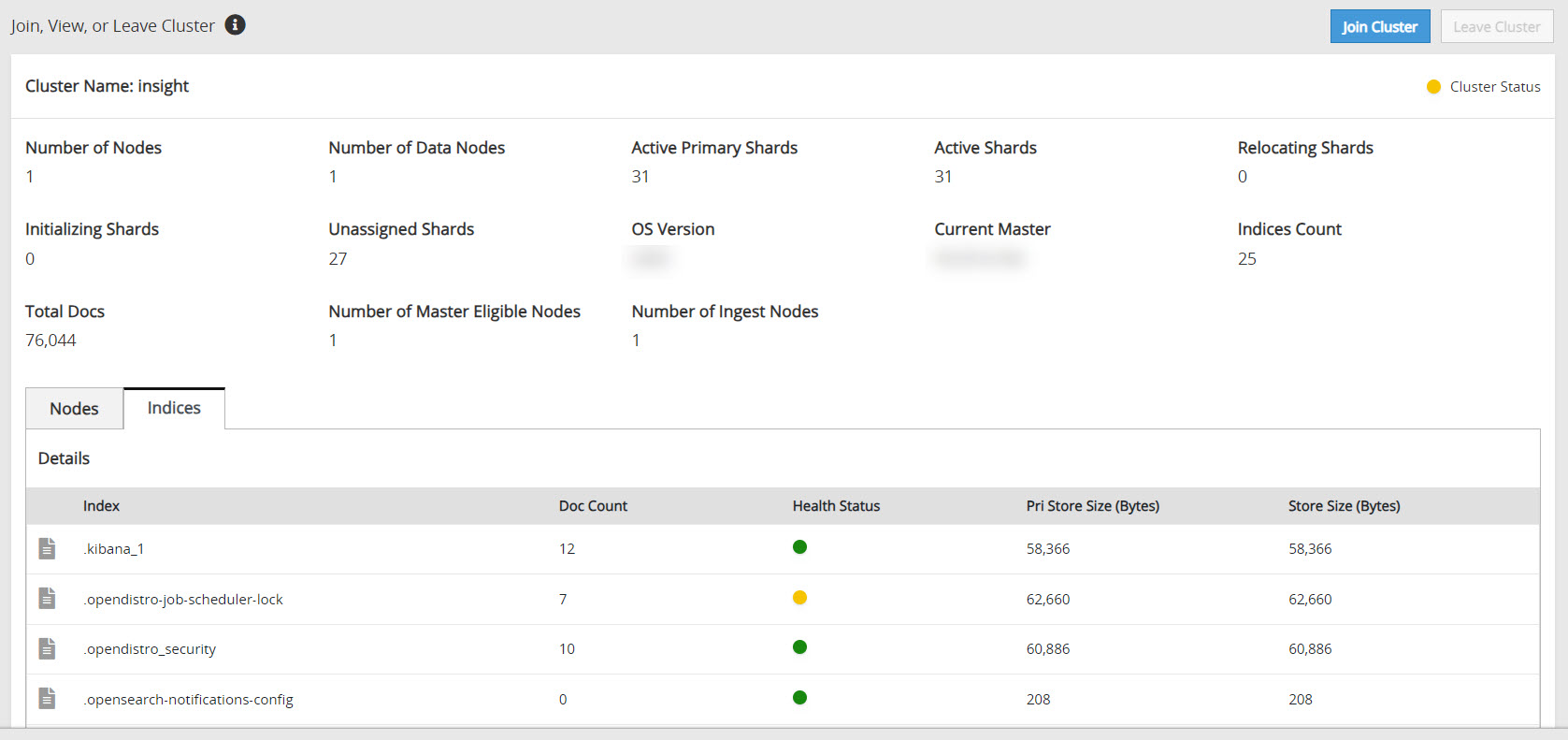Screen dimensions: 1568x740
Task: Click yellow health dot for job-scheduler-lock
Action: point(799,598)
